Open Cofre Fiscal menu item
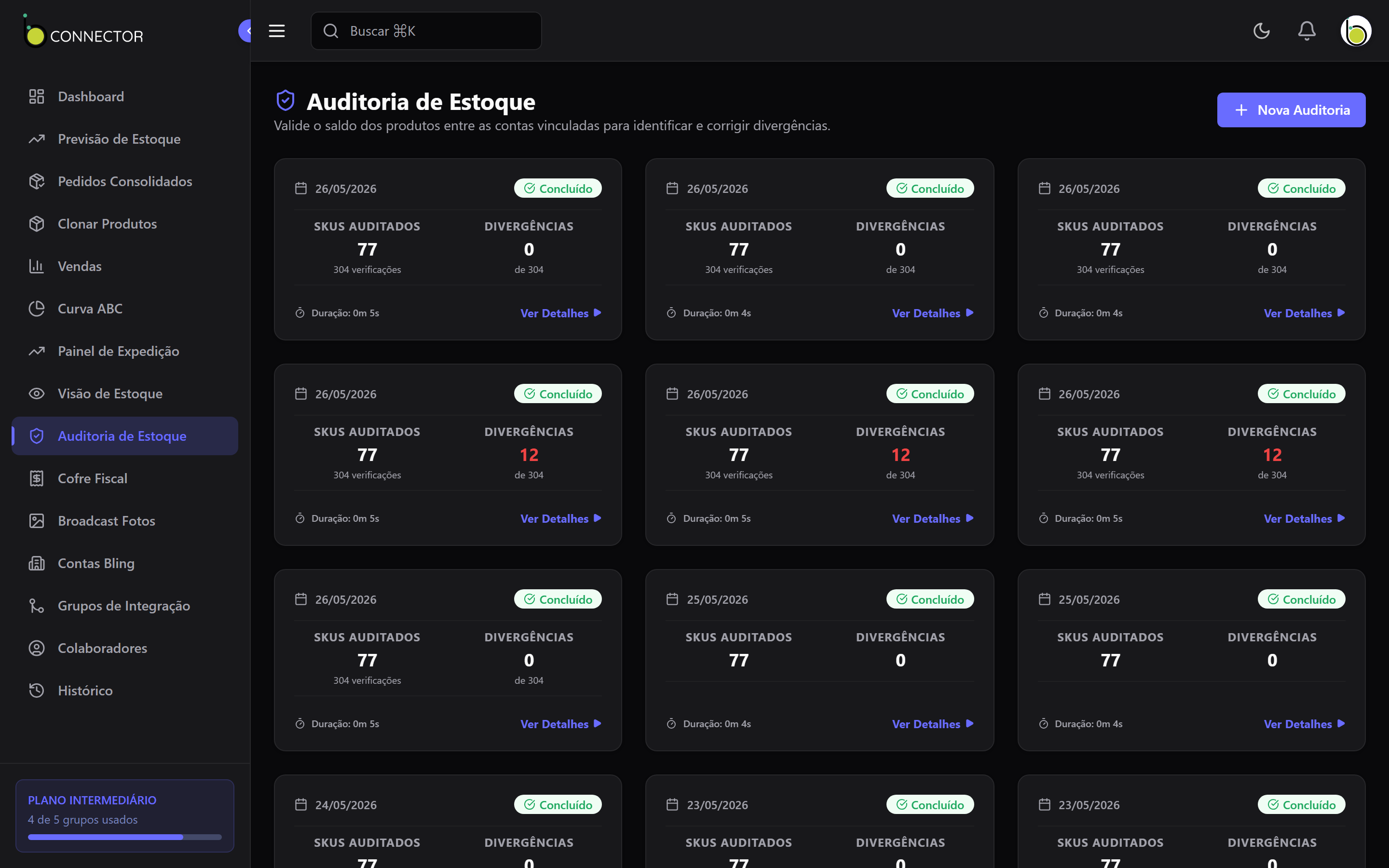The image size is (1389, 868). (124, 479)
